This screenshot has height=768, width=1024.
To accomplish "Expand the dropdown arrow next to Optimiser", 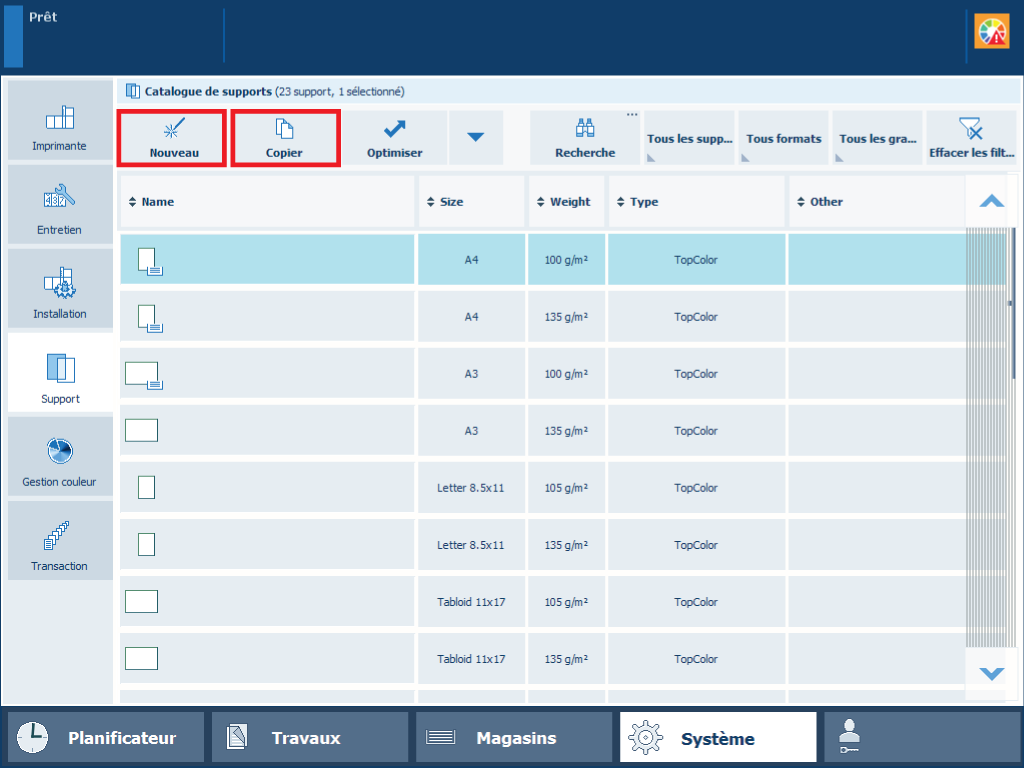I will pos(476,138).
